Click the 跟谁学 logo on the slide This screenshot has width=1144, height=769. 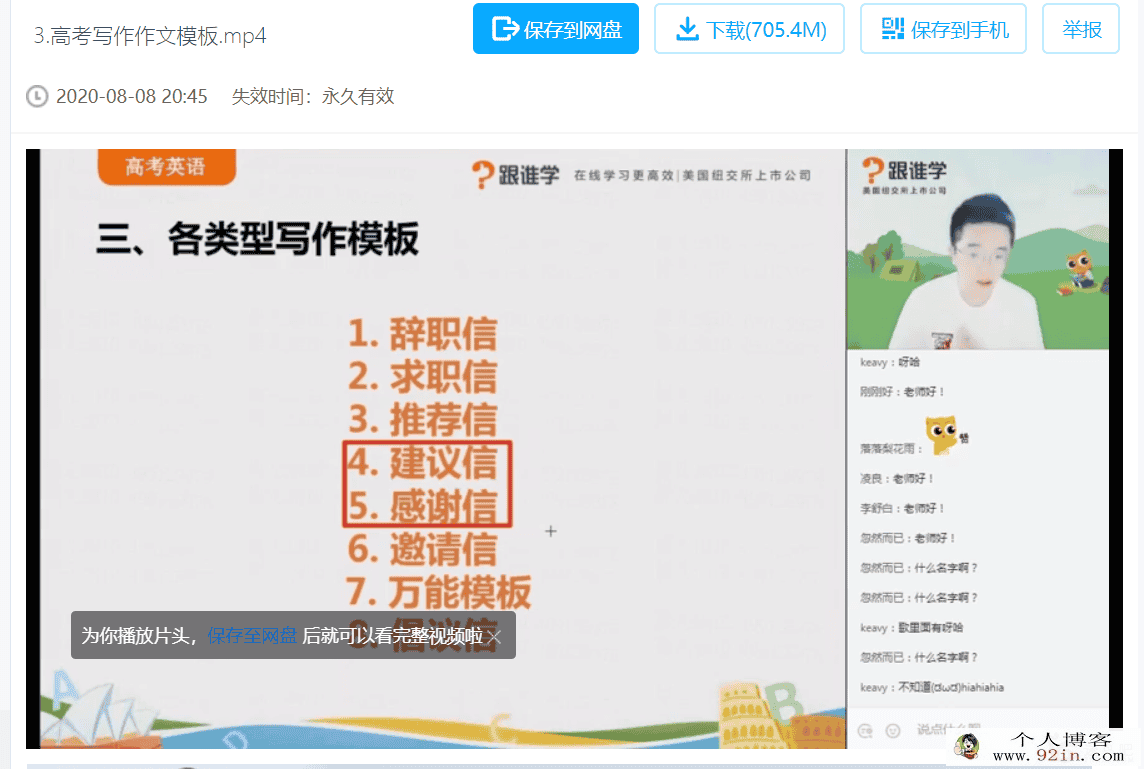click(x=516, y=175)
